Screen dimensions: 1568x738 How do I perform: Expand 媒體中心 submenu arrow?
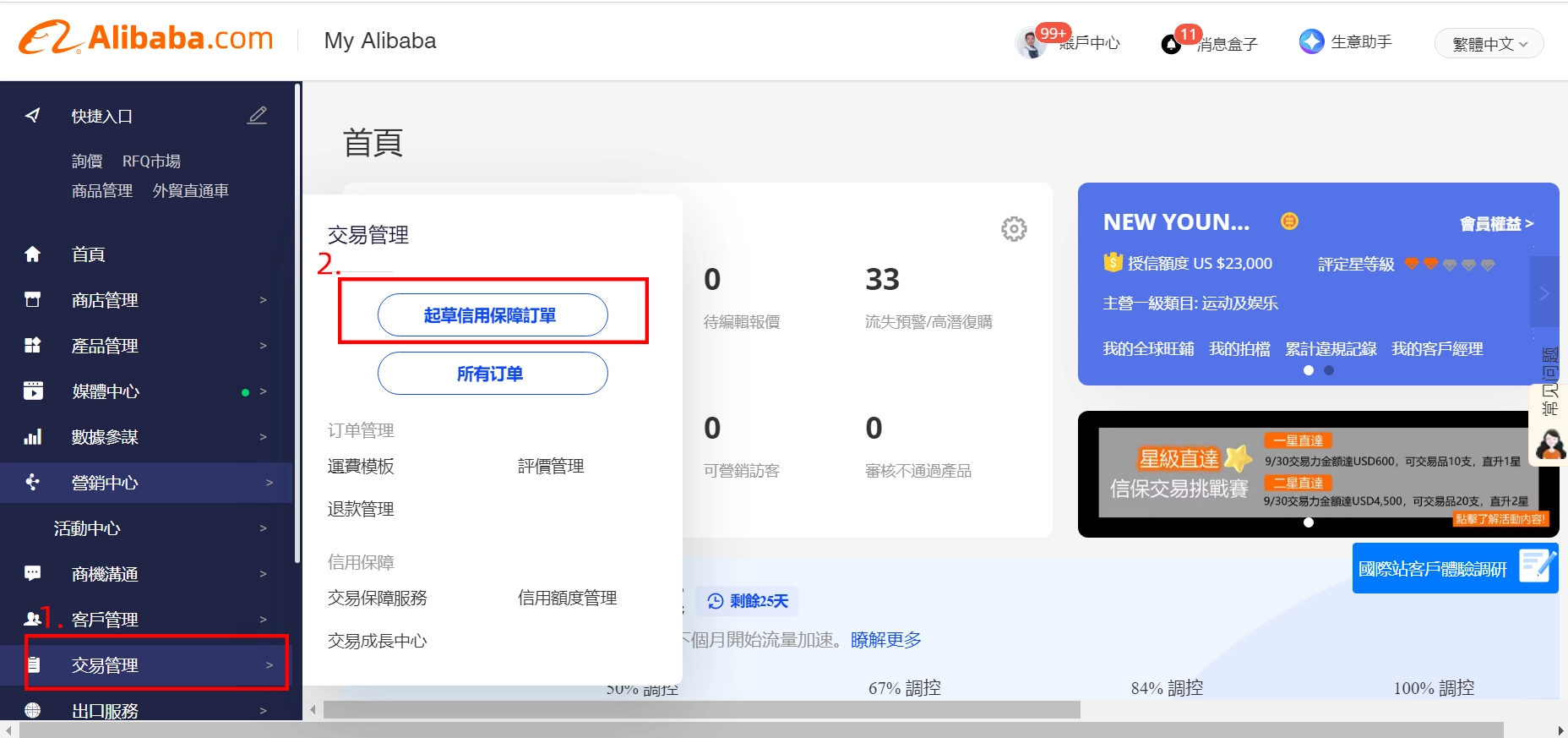(x=263, y=391)
